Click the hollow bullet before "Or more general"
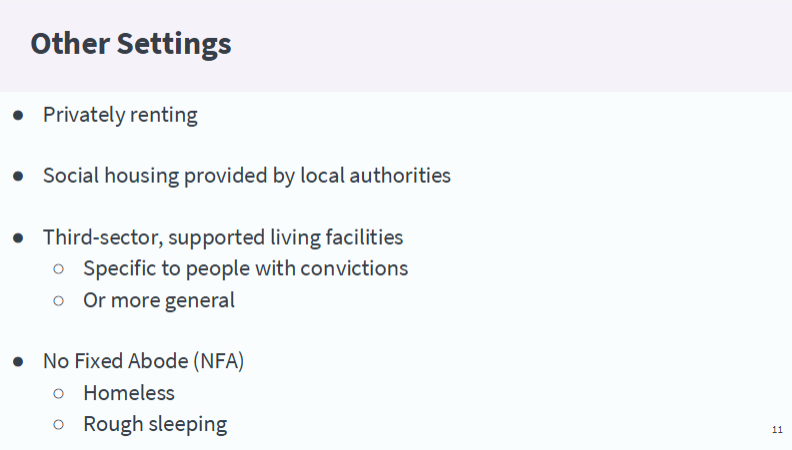Screen dimensions: 792x450 tap(59, 300)
